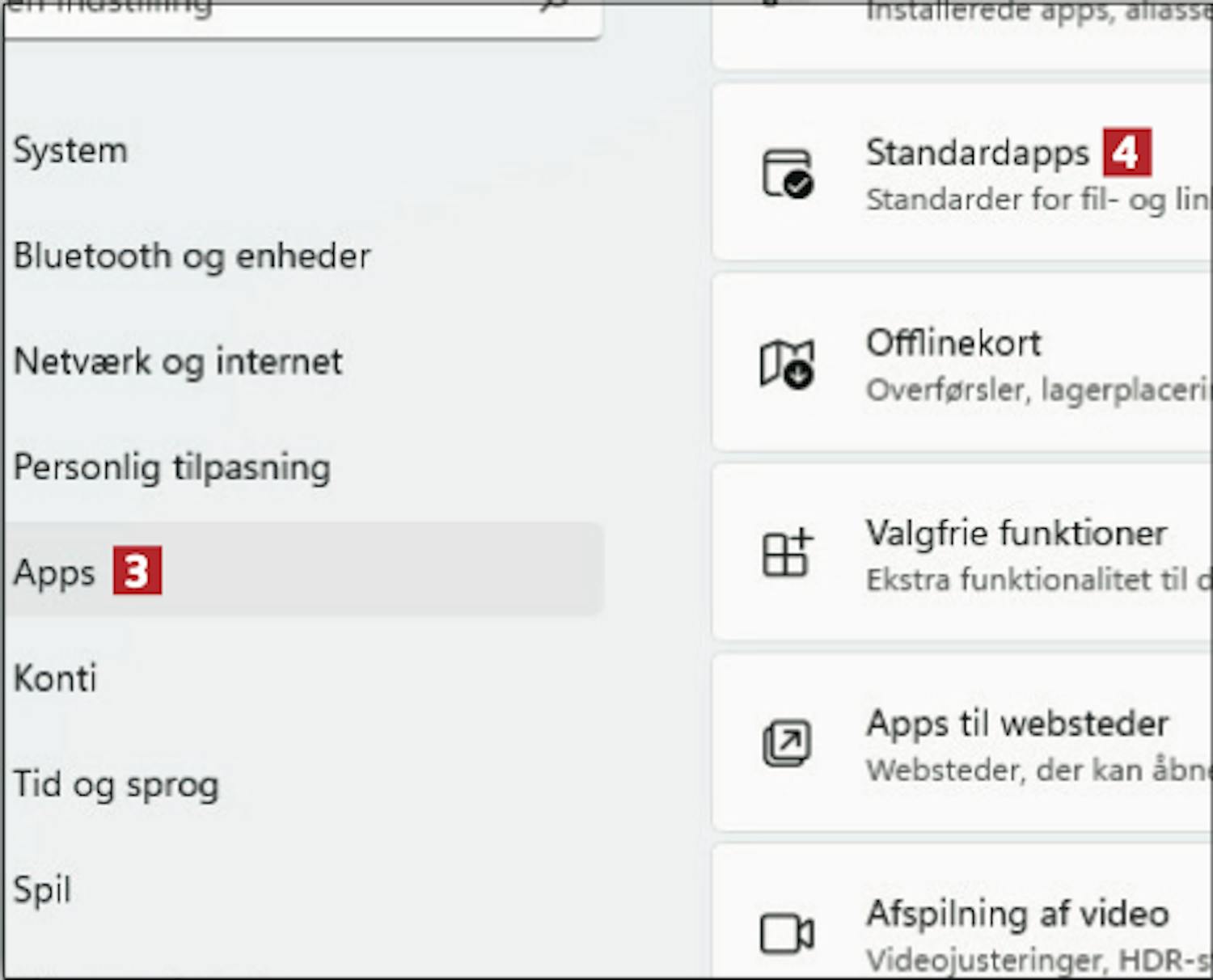Click the Offlinekort map icon
Viewport: 1213px width, 980px height.
[786, 363]
